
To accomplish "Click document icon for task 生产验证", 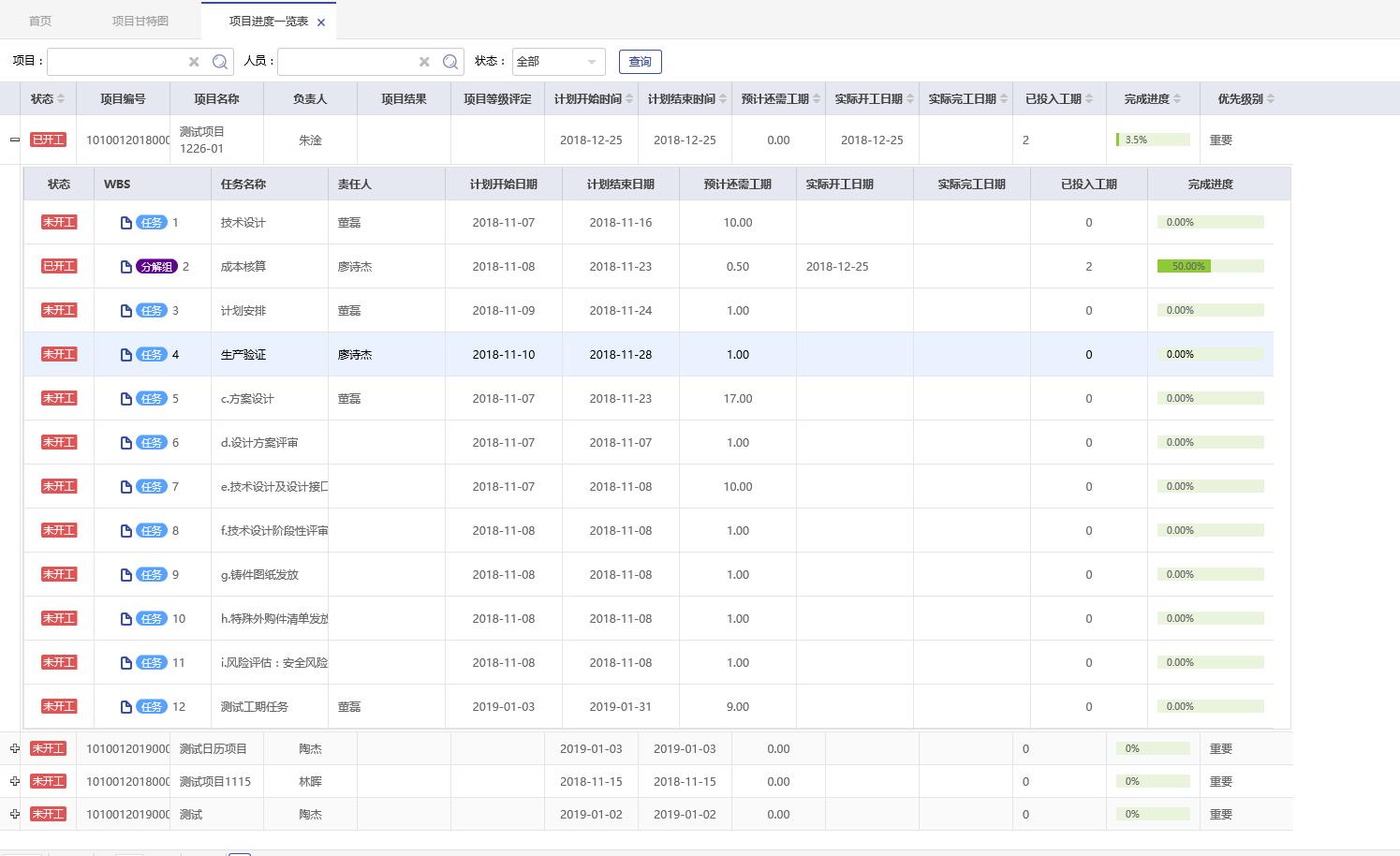I will tap(125, 355).
